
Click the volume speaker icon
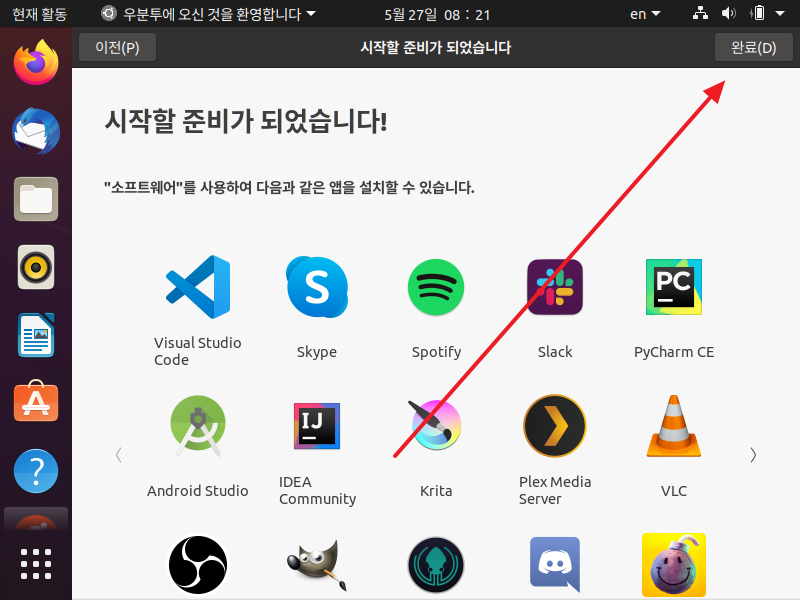[x=729, y=13]
